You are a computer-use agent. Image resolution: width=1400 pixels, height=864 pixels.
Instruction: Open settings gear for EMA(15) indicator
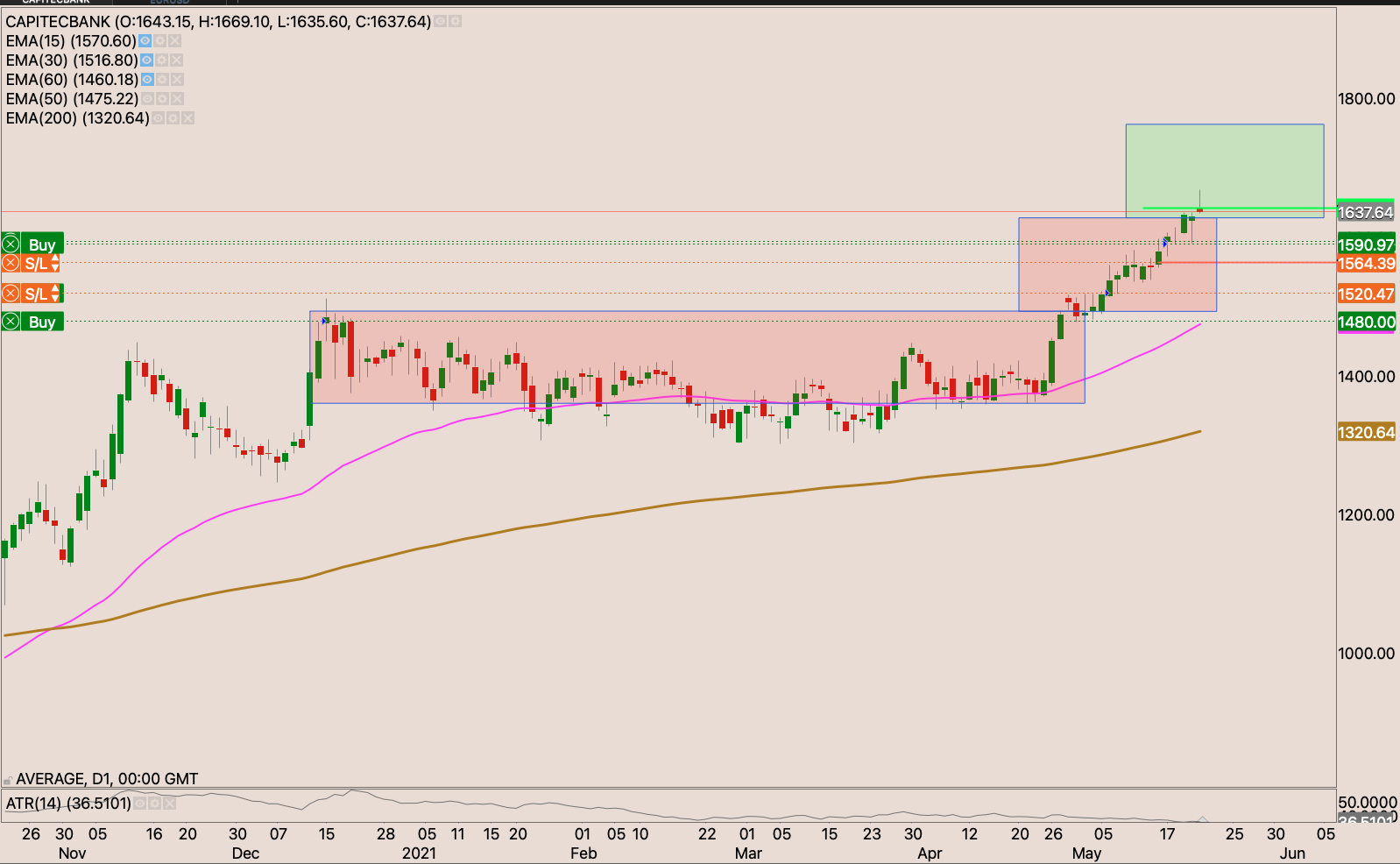point(160,41)
